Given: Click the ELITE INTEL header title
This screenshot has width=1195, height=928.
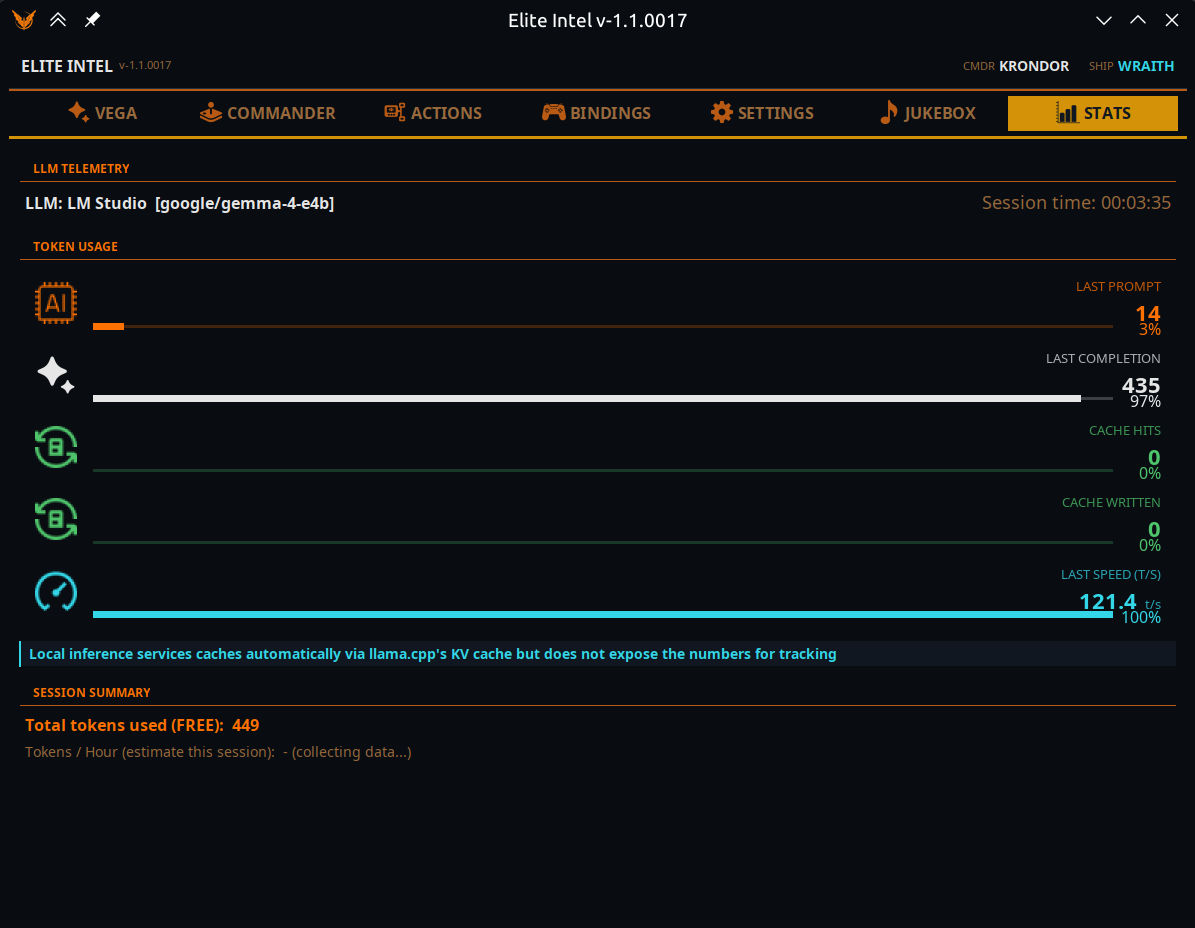Looking at the screenshot, I should pos(67,66).
